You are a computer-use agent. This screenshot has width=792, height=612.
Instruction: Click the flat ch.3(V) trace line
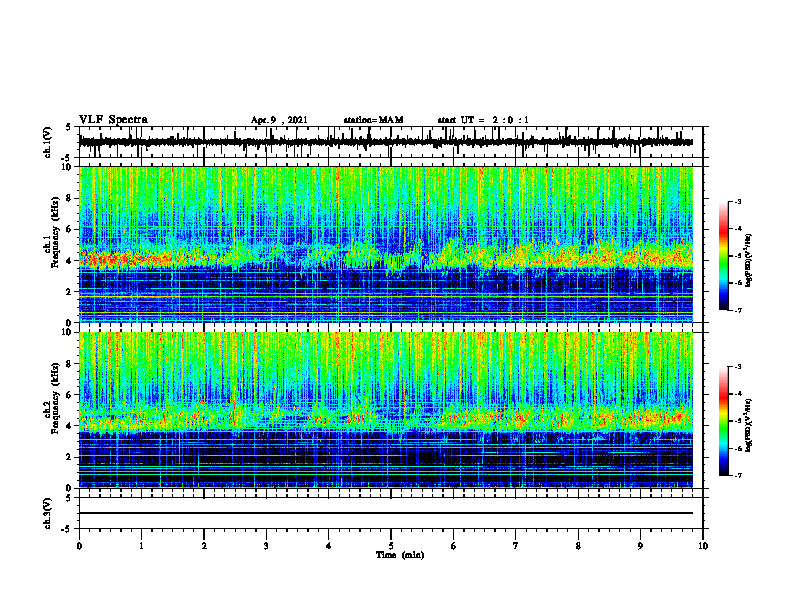(385, 513)
